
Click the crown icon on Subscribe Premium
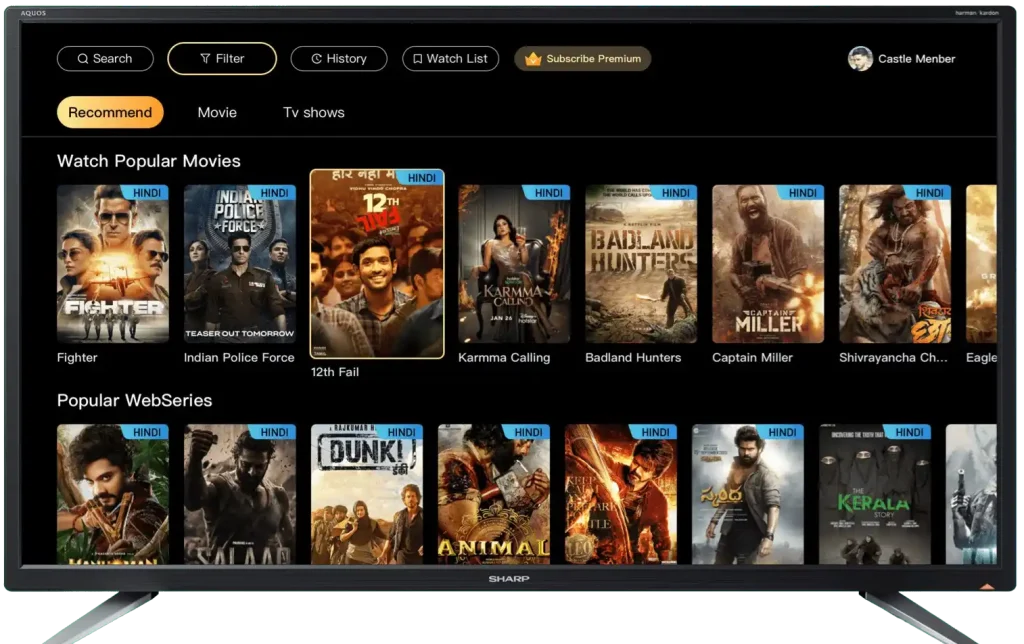pos(533,59)
